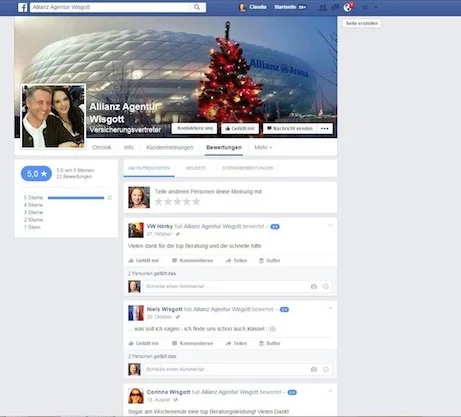Viewport: 461px width, 417px height.
Task: Attach photo to VW Hörby review comment
Action: (x=314, y=286)
